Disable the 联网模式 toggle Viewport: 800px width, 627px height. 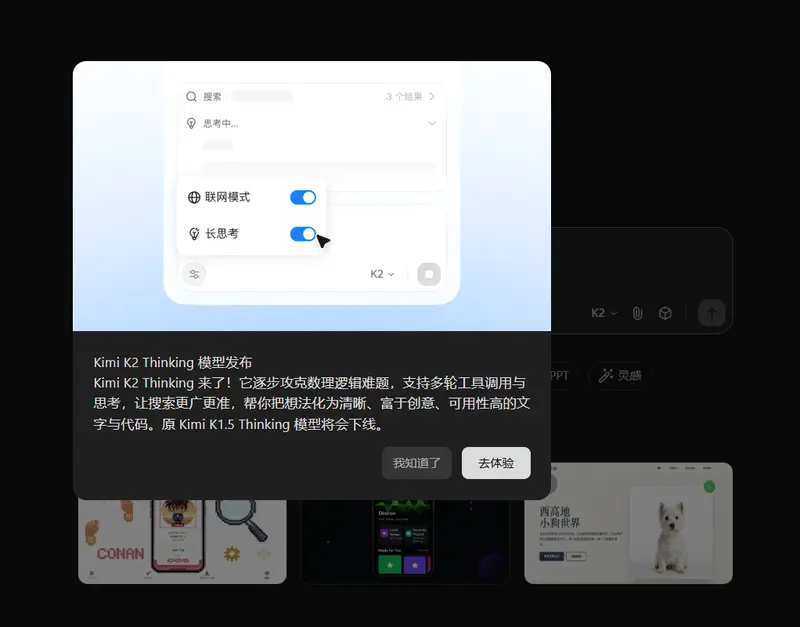[x=301, y=197]
